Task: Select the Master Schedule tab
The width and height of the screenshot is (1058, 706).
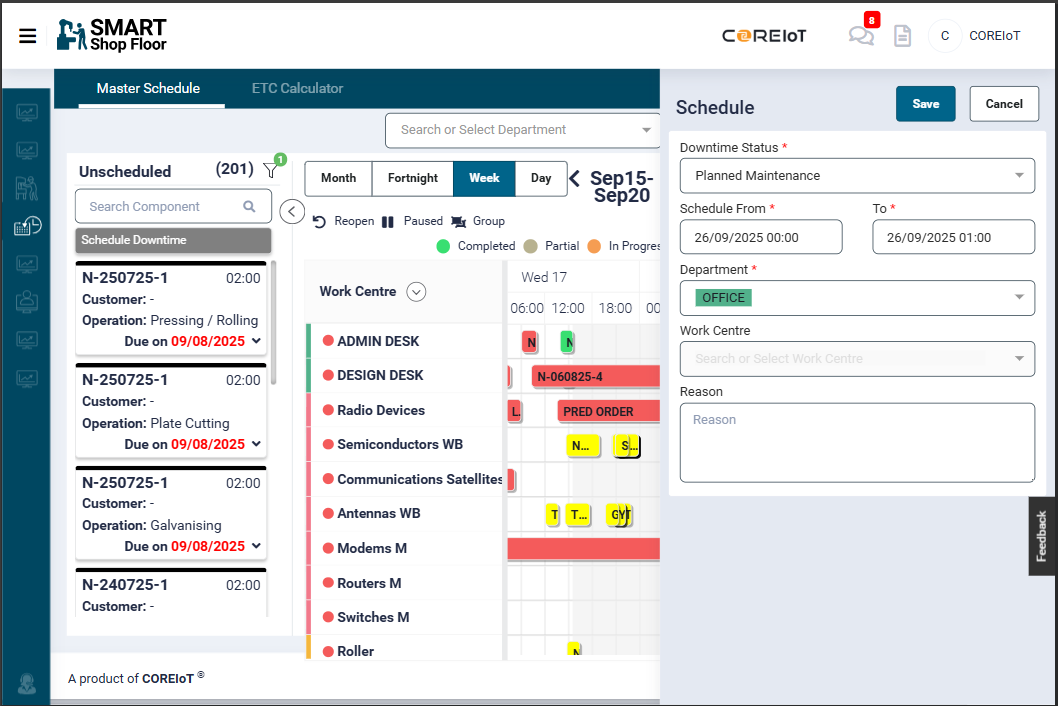Action: (148, 89)
